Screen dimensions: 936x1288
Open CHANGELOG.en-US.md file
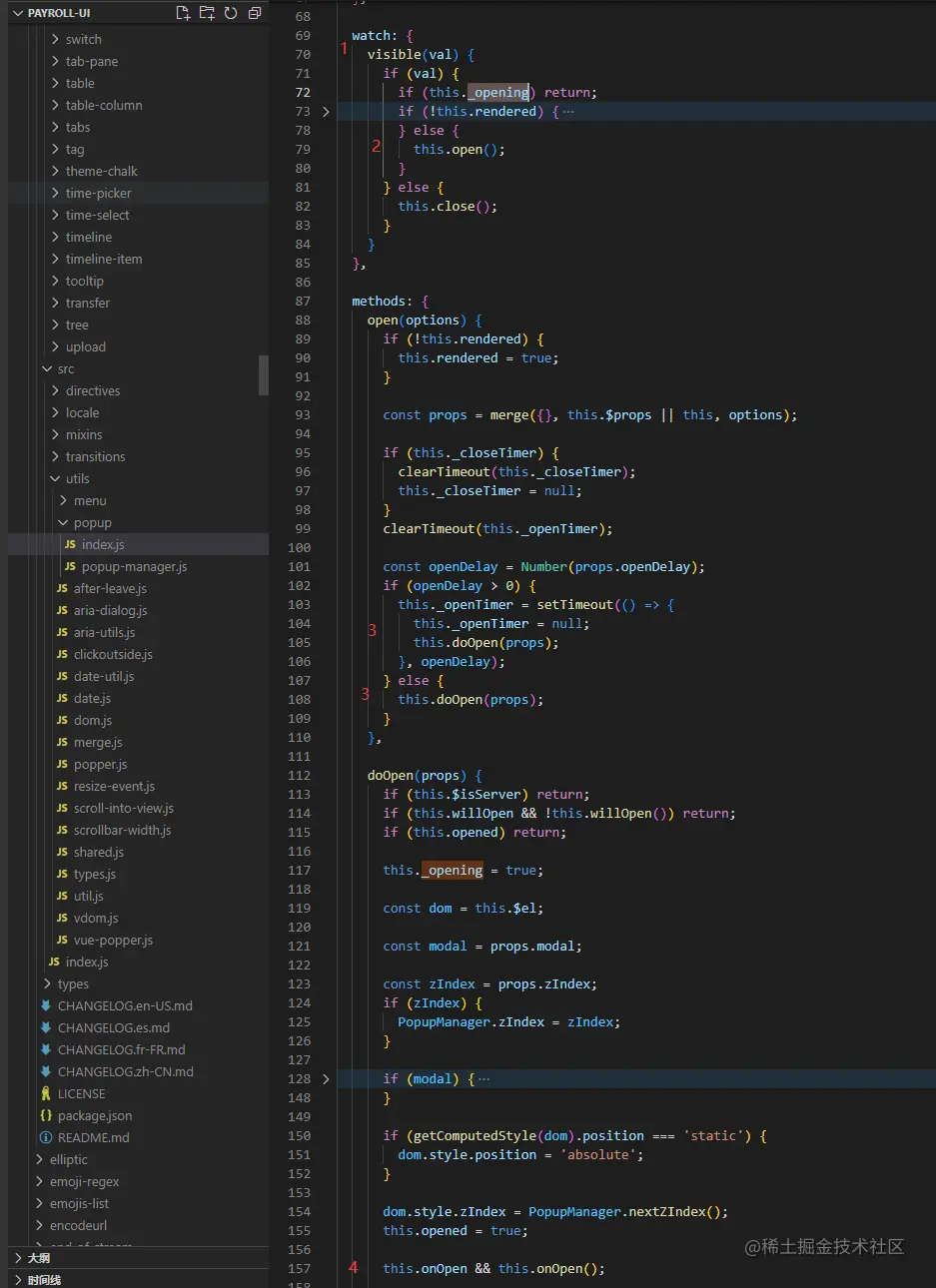[125, 1005]
